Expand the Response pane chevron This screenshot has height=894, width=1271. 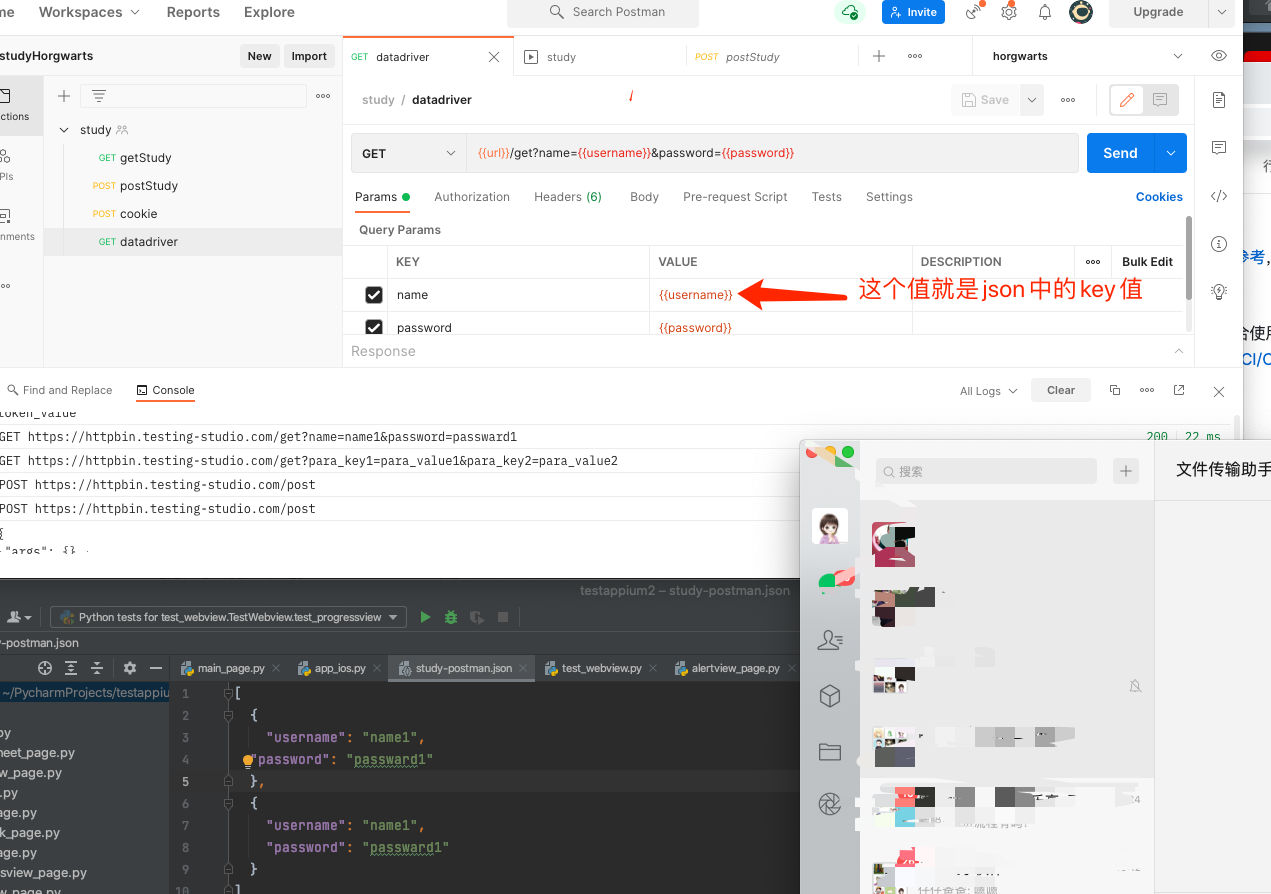click(x=1178, y=351)
